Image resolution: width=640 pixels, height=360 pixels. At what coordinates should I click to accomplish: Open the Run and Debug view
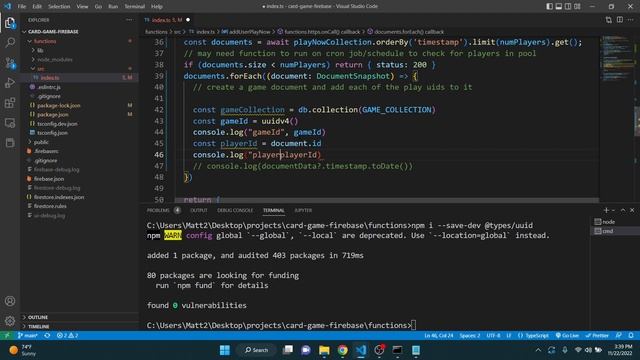(10, 82)
